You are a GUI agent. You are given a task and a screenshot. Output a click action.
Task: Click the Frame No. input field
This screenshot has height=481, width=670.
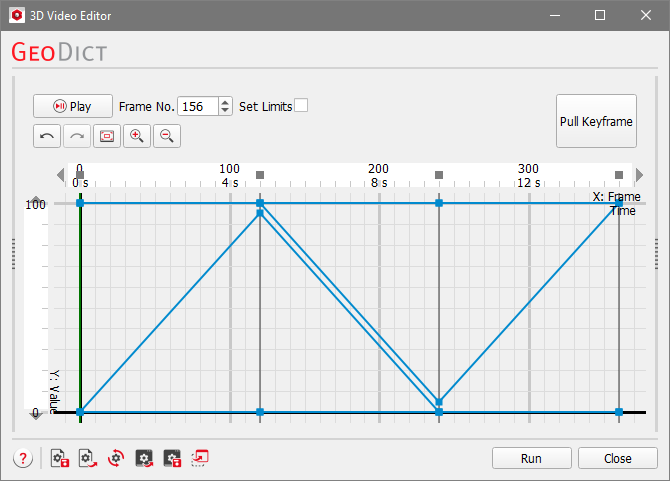pyautogui.click(x=197, y=106)
